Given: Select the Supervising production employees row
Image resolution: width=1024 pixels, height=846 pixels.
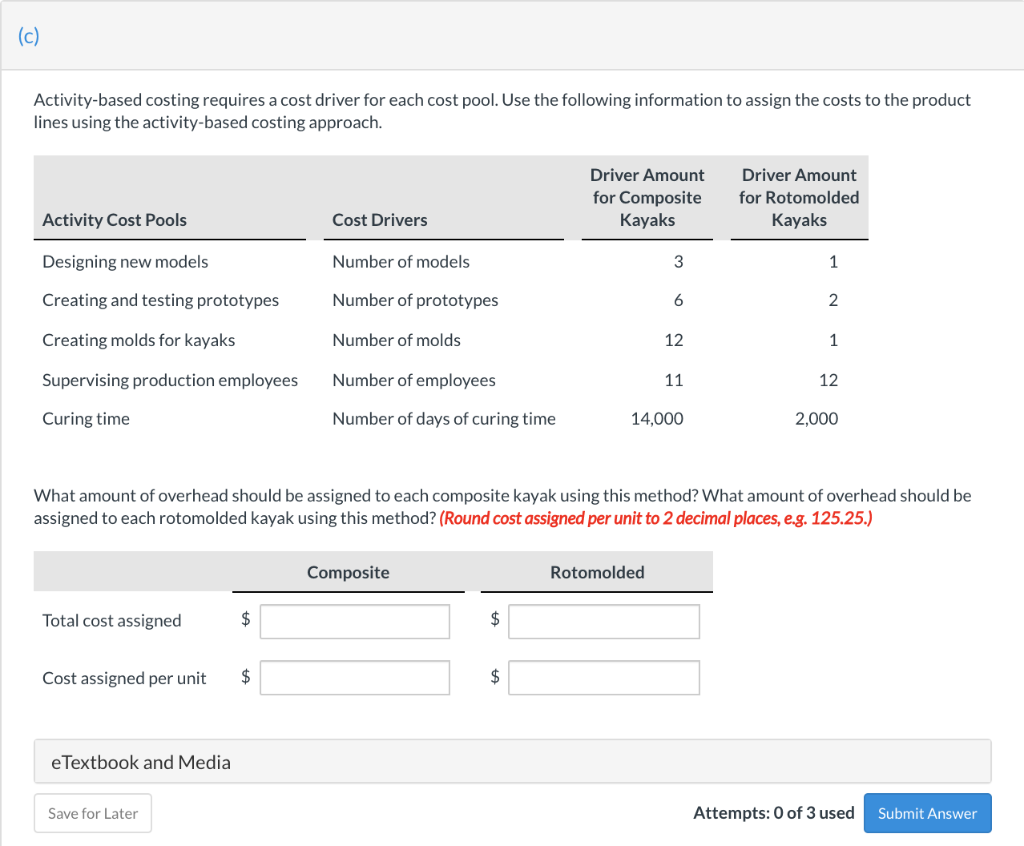Looking at the screenshot, I should pos(170,380).
